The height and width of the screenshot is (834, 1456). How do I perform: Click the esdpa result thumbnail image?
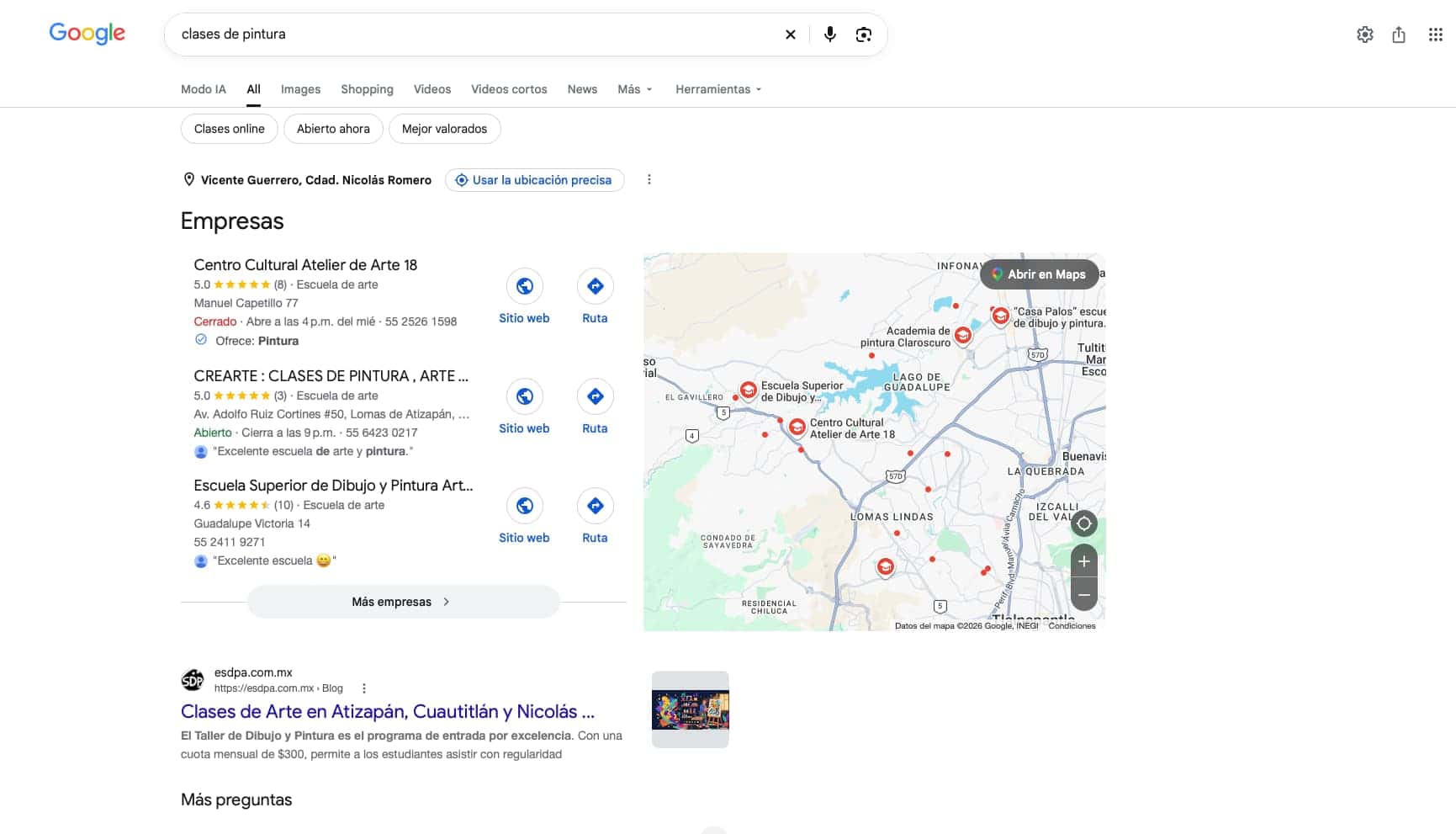pyautogui.click(x=690, y=709)
